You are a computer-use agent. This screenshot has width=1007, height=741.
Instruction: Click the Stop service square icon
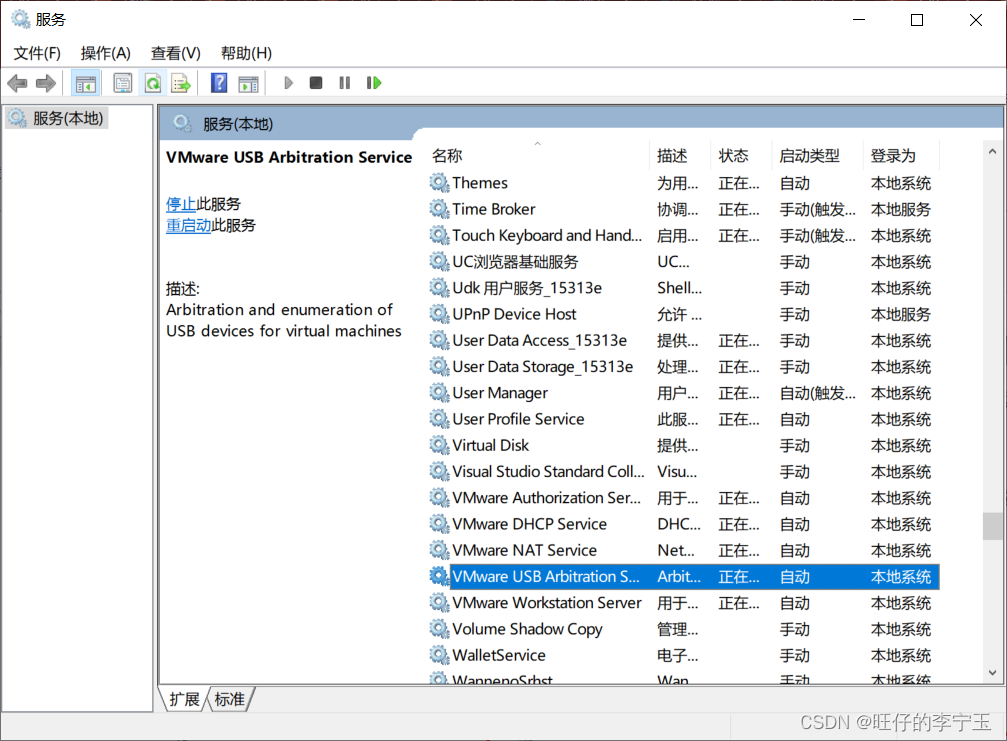pos(316,83)
